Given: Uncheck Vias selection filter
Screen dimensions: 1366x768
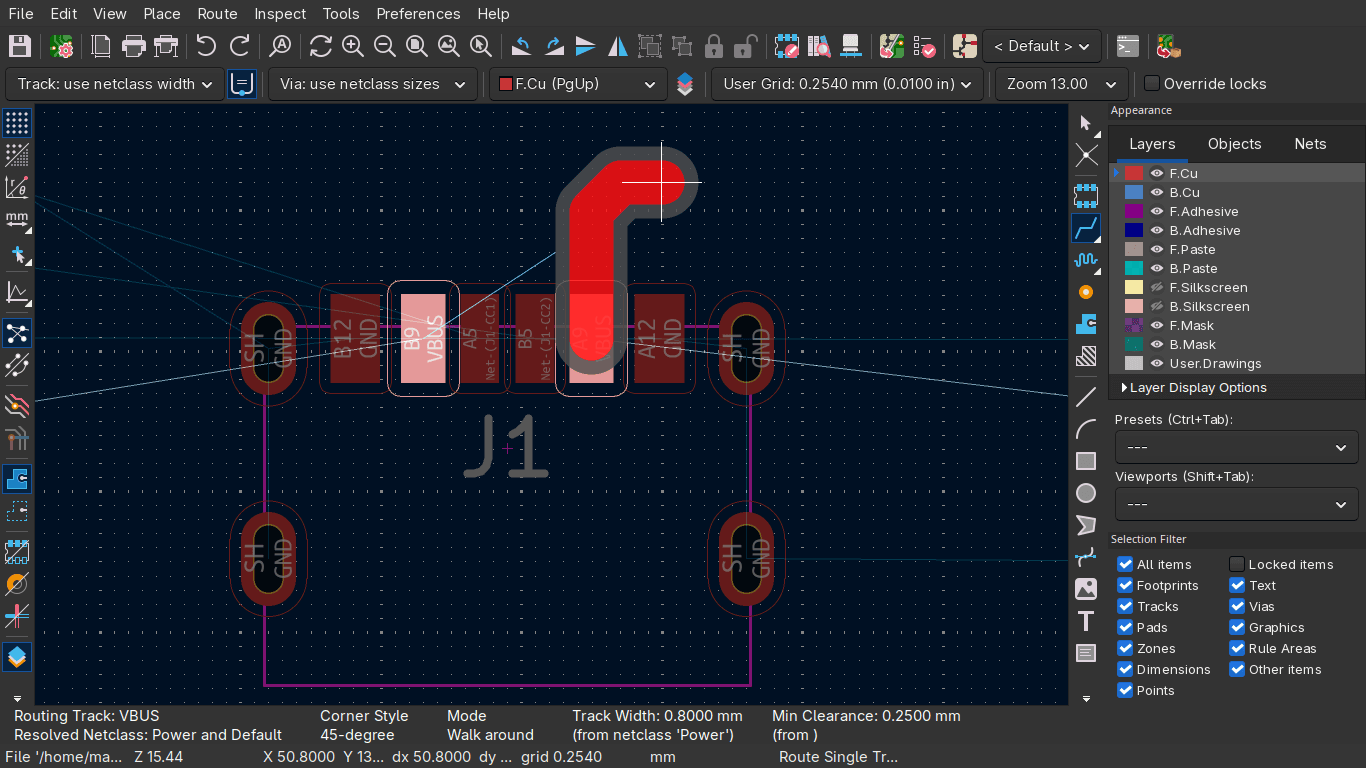Looking at the screenshot, I should point(1237,606).
